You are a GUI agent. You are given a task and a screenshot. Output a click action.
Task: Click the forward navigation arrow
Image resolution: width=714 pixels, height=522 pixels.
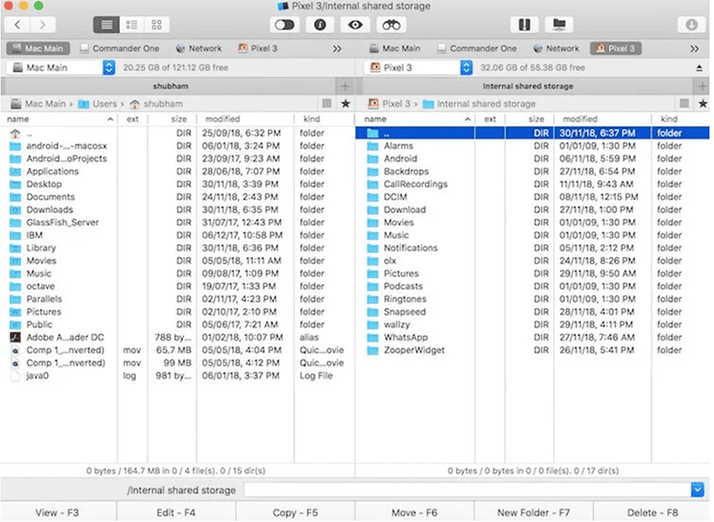pyautogui.click(x=45, y=24)
